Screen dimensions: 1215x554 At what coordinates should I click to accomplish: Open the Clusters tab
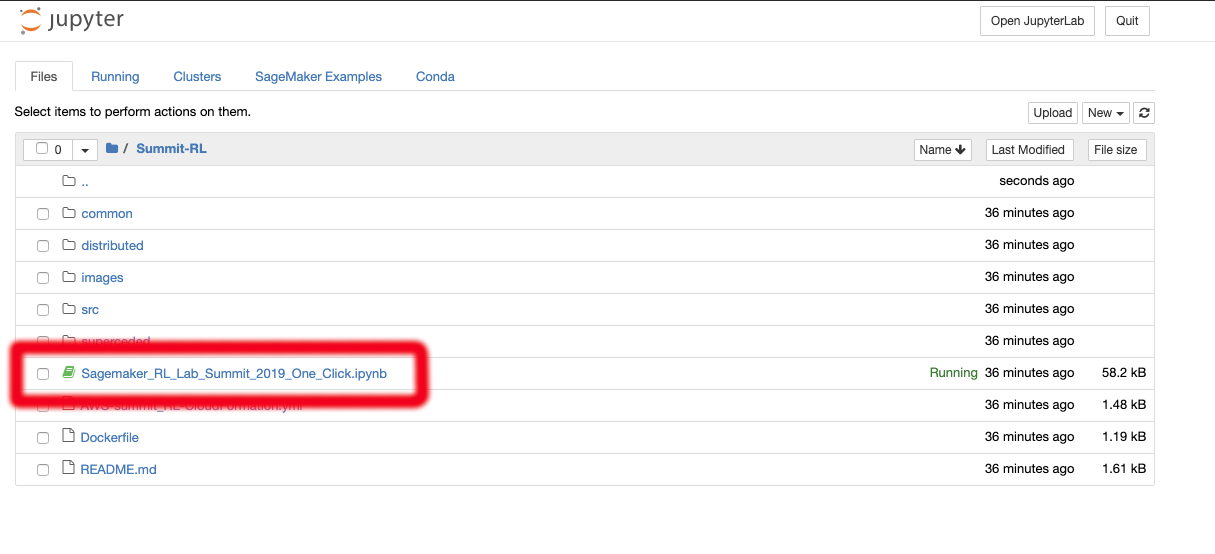[197, 76]
